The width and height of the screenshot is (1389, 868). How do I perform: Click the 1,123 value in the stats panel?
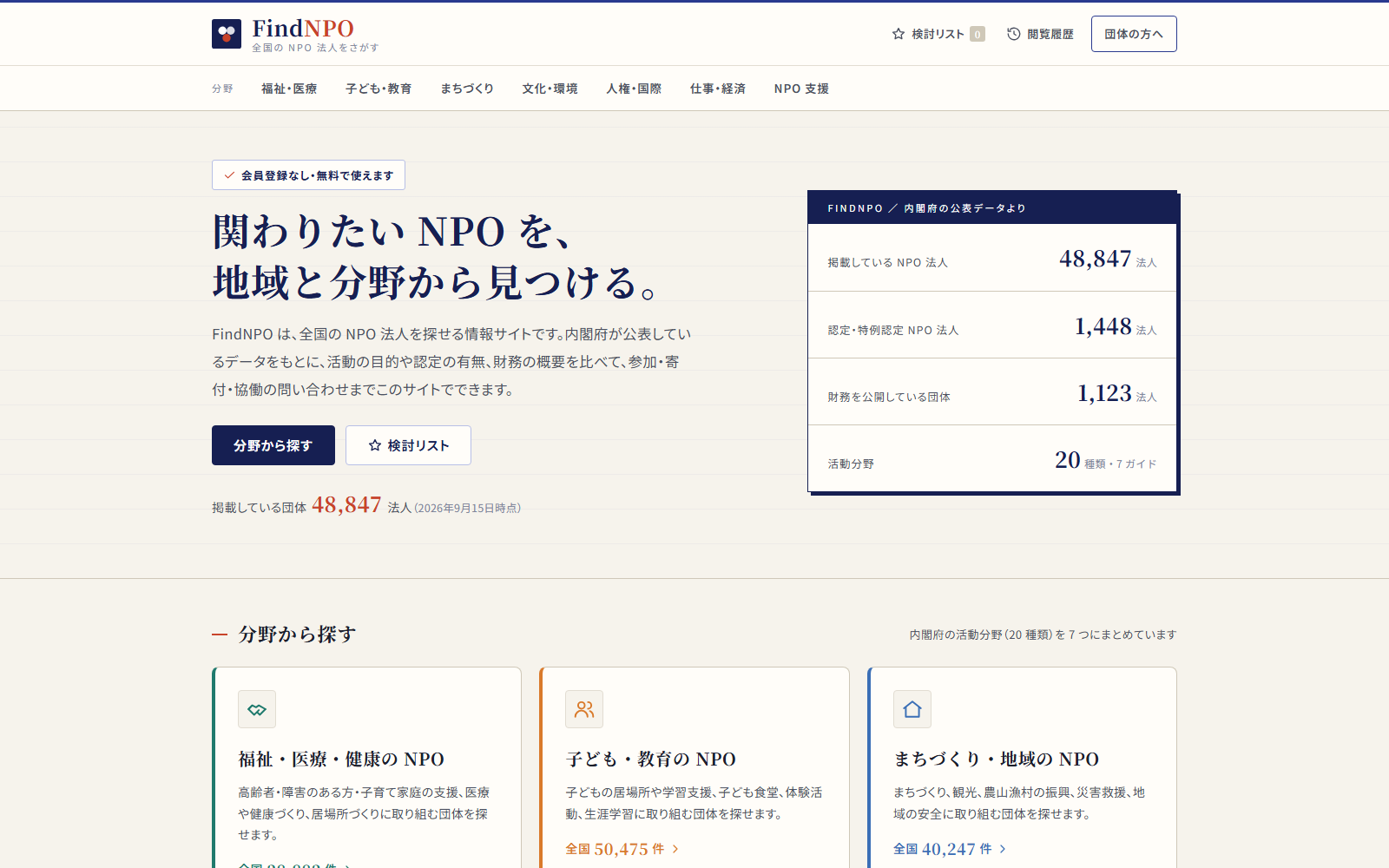pos(1104,393)
